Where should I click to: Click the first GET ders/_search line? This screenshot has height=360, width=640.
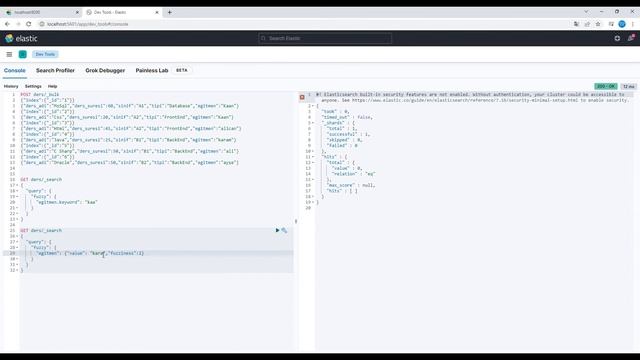[41, 180]
